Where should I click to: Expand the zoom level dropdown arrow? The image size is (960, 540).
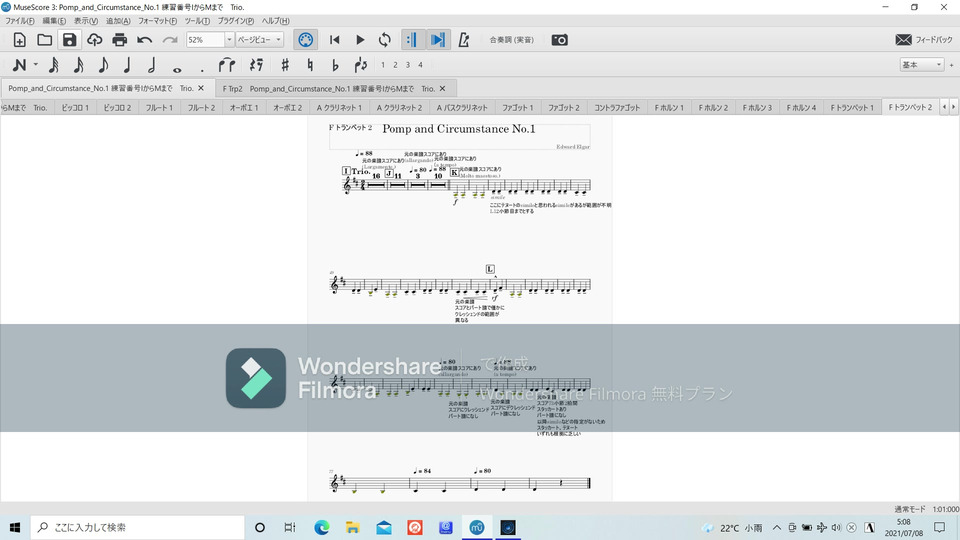[229, 40]
